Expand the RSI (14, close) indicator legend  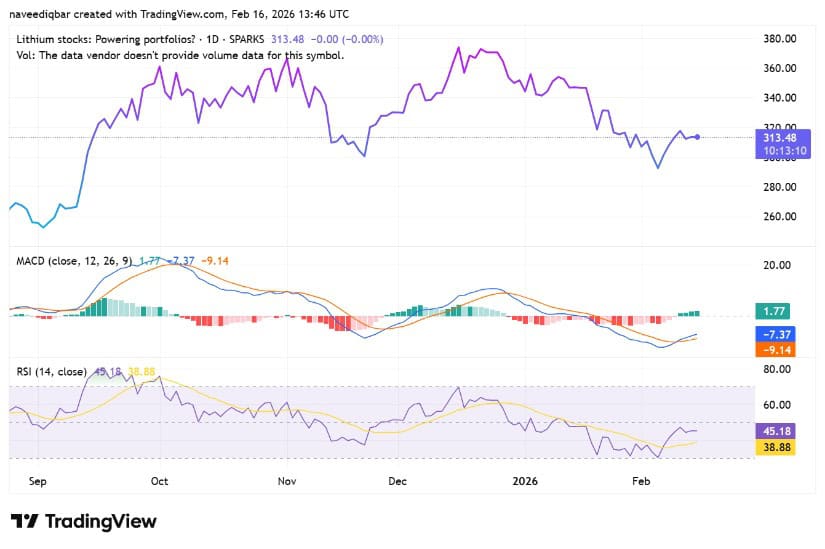[51, 371]
